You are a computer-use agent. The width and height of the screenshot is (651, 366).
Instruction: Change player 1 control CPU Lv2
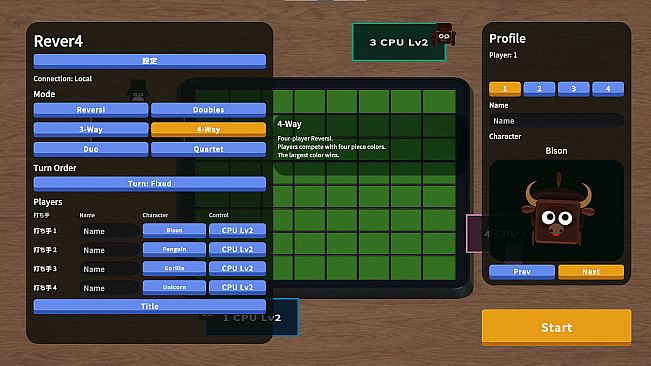coord(237,231)
